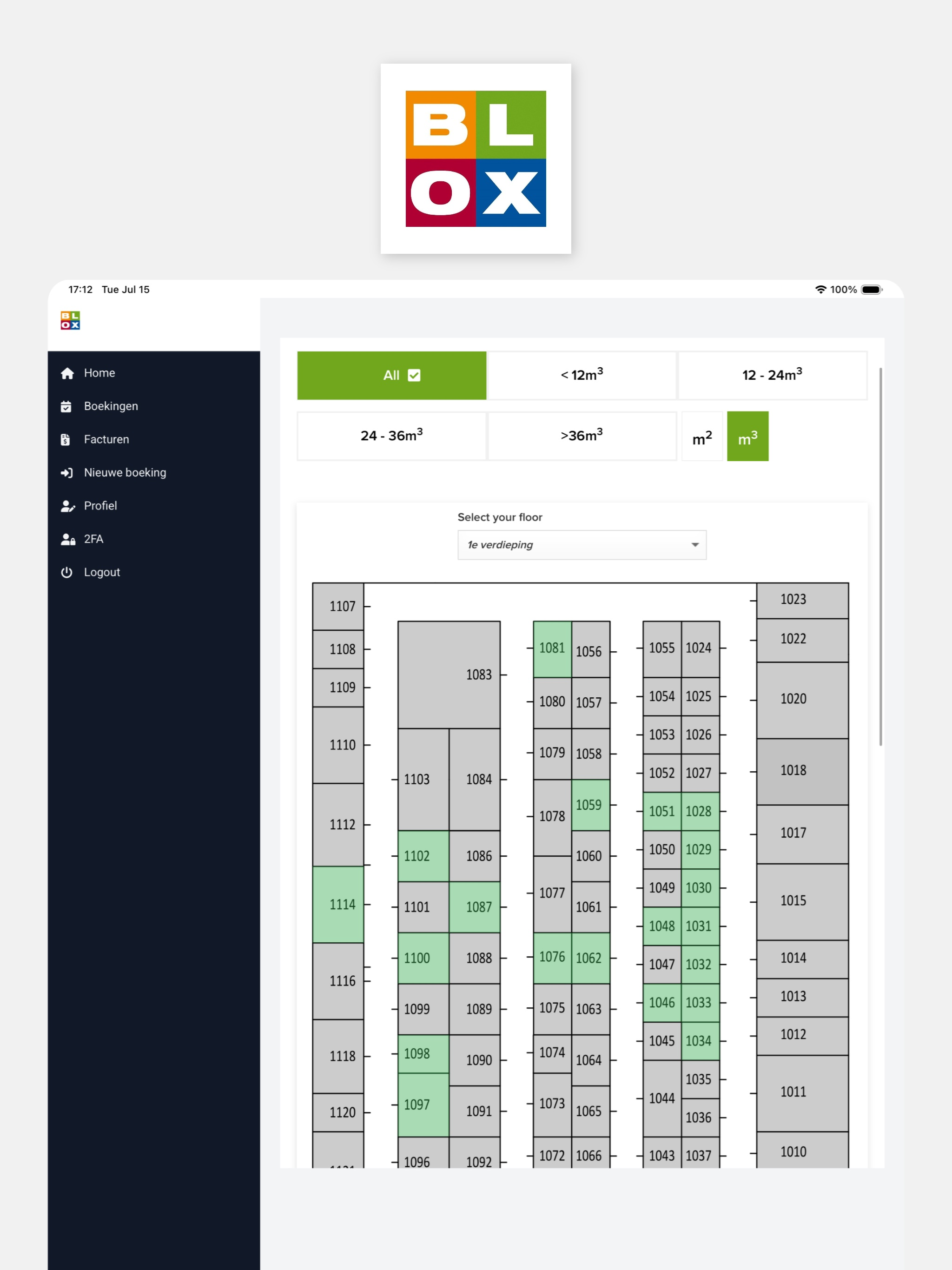Click the battery status icon
The height and width of the screenshot is (1270, 952).
click(x=872, y=290)
